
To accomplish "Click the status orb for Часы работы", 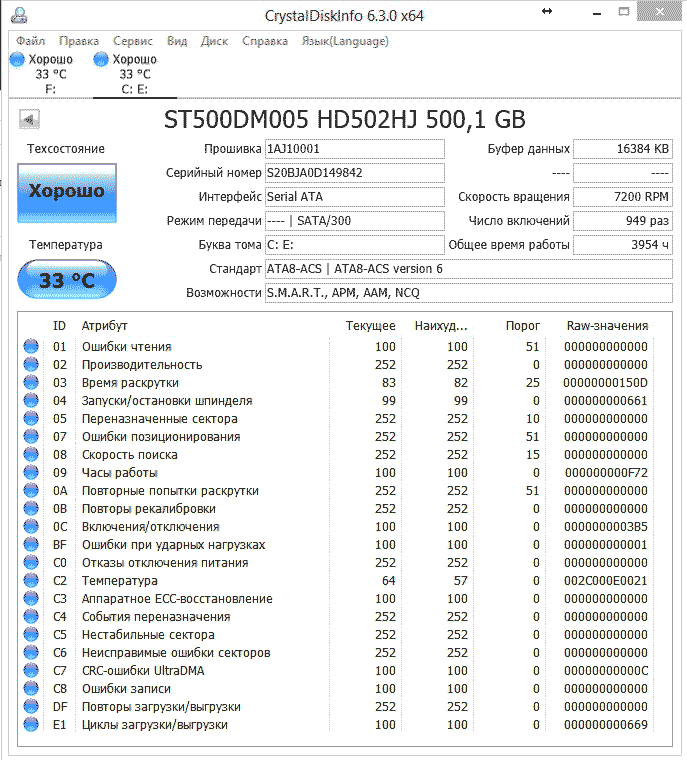I will (x=31, y=473).
